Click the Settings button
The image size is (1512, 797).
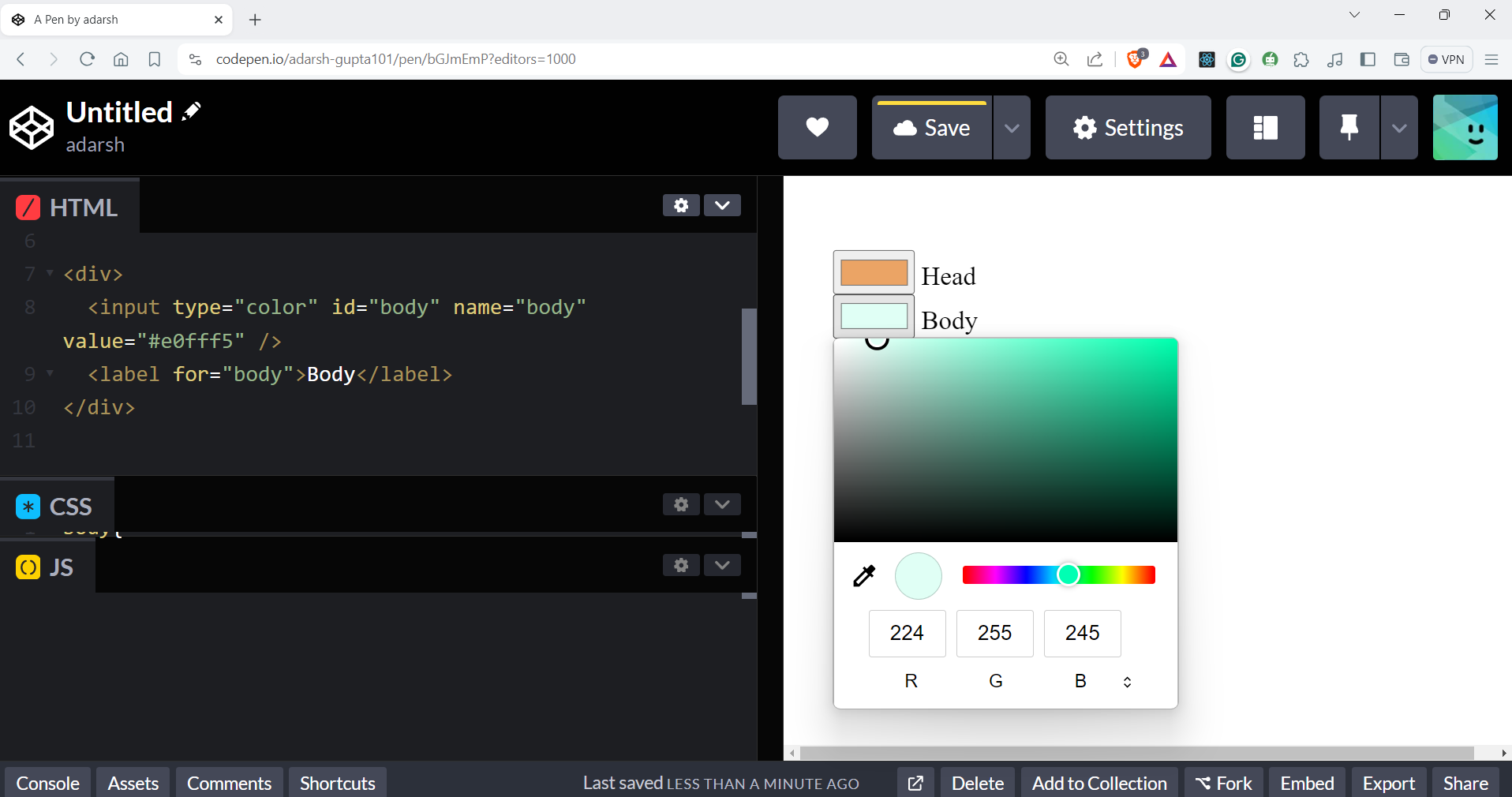(1128, 128)
